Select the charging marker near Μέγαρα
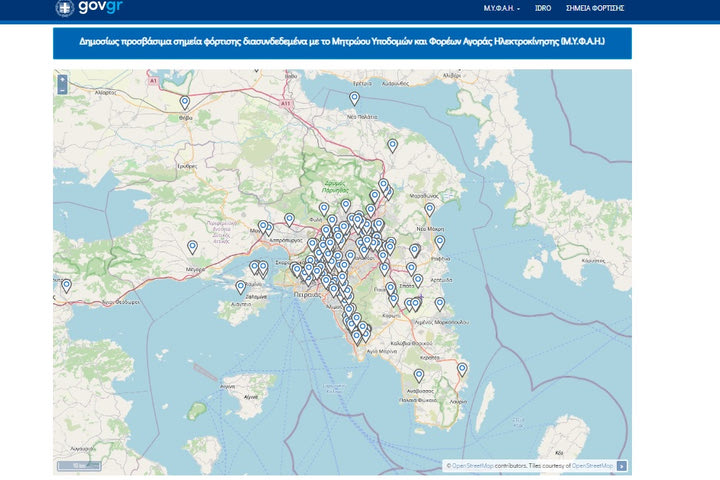 click(x=192, y=248)
